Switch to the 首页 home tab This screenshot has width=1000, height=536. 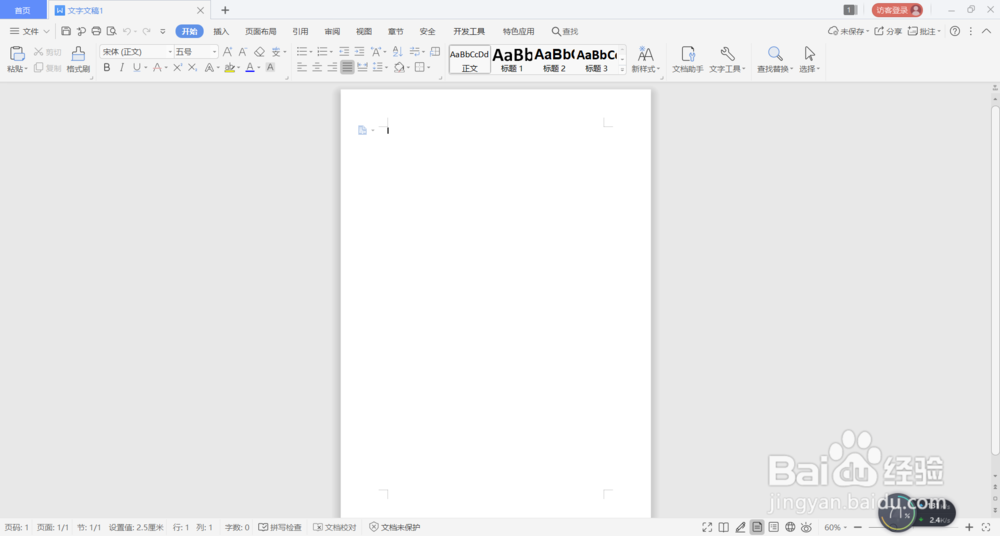pyautogui.click(x=22, y=10)
